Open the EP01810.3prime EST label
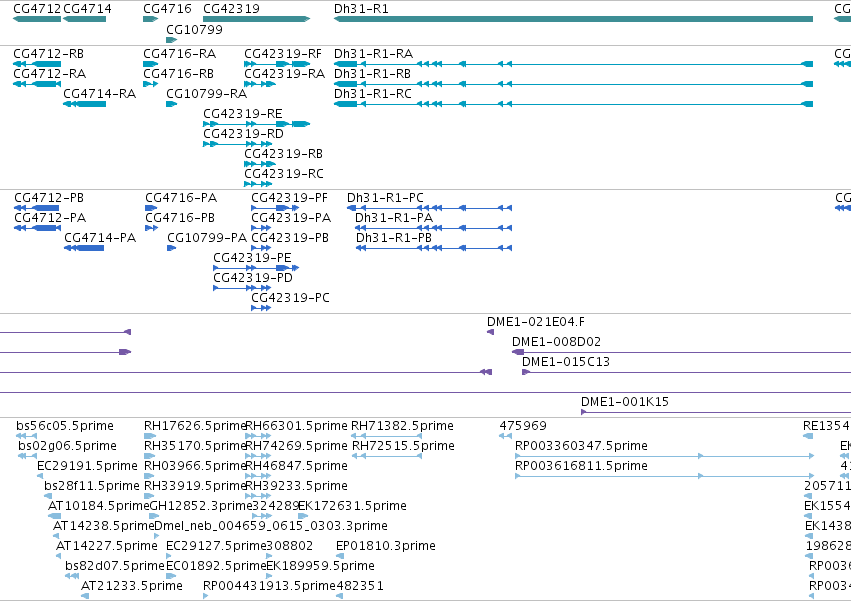The image size is (851, 601). [x=385, y=546]
